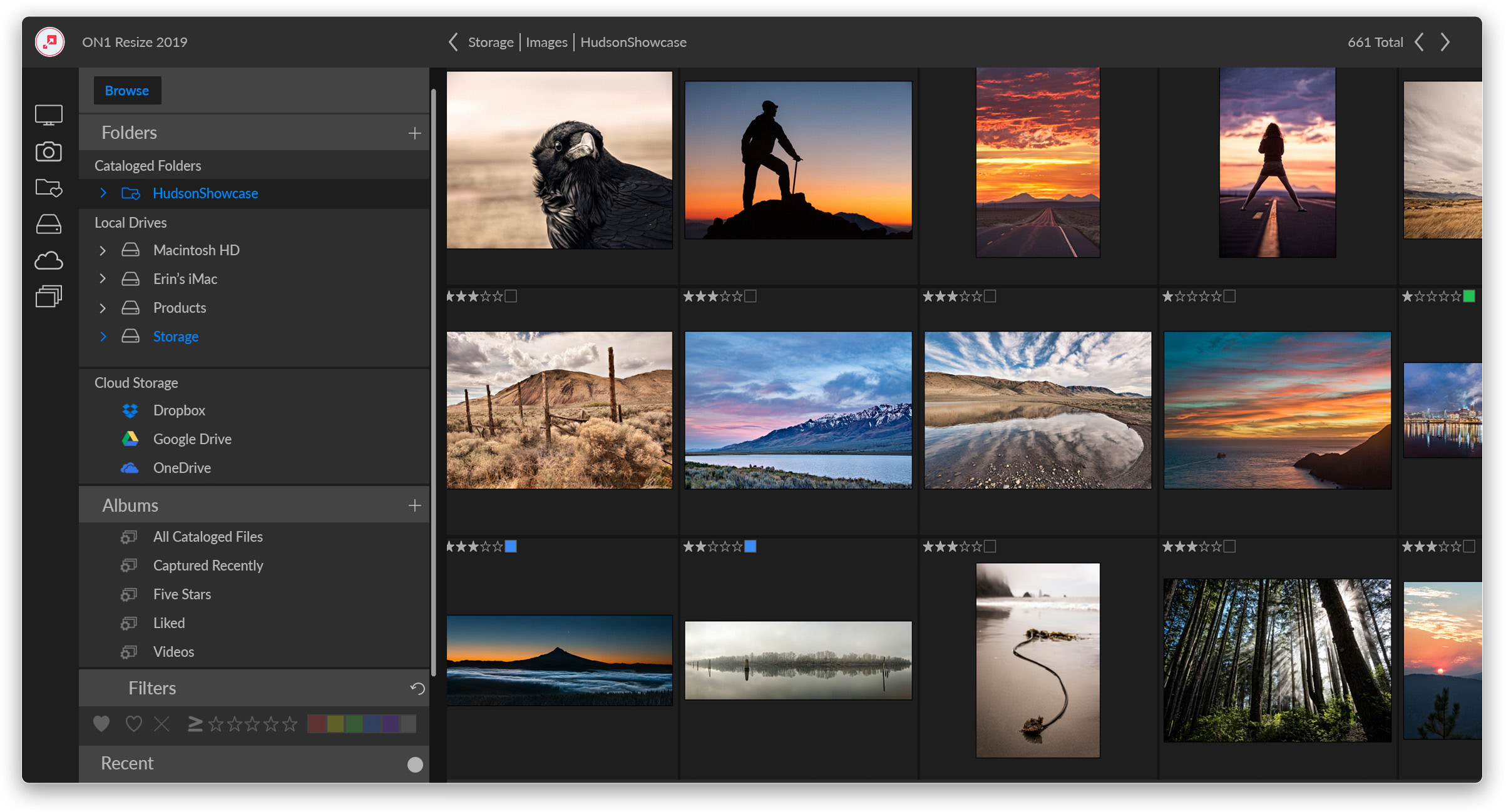Open the cataloged folders heart-folder icon

point(48,188)
